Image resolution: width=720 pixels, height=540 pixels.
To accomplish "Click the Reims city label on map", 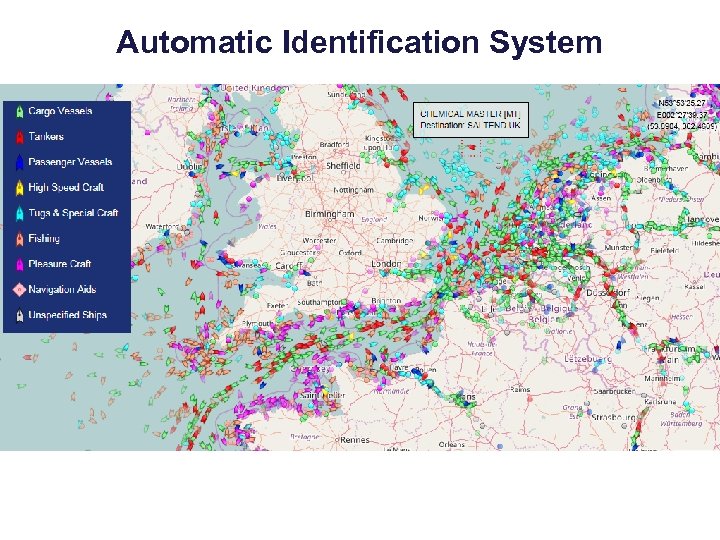I will point(520,390).
